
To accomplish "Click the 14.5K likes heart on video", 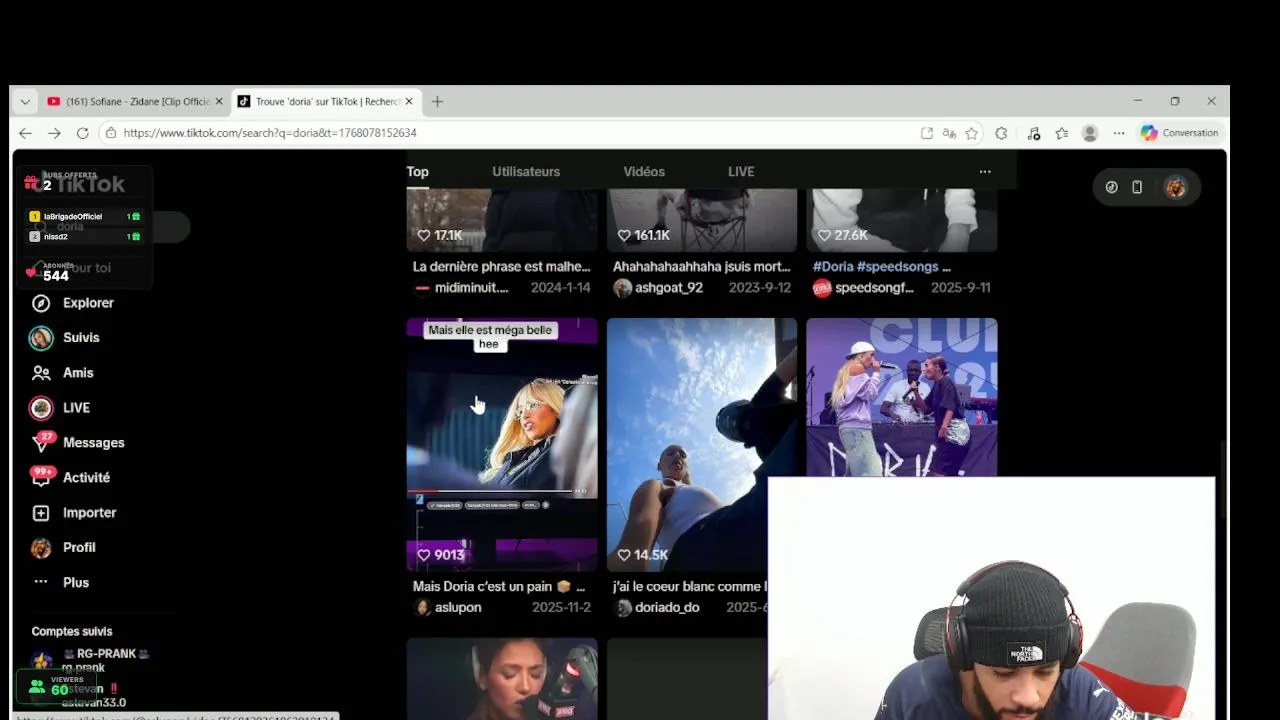I will [x=623, y=555].
